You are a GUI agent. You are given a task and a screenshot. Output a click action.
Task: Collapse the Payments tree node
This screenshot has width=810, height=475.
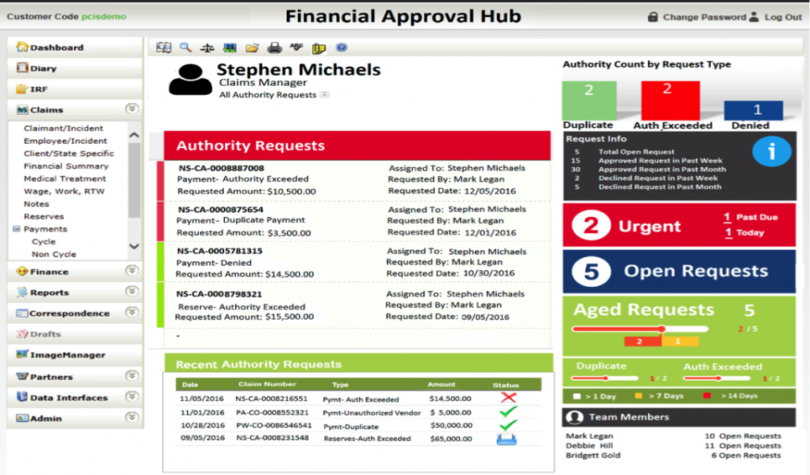[x=17, y=229]
